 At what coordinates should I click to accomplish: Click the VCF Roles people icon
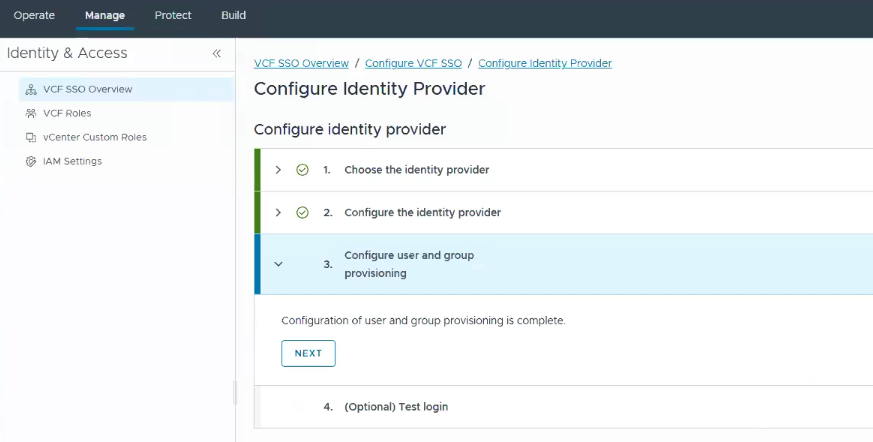[x=31, y=114]
